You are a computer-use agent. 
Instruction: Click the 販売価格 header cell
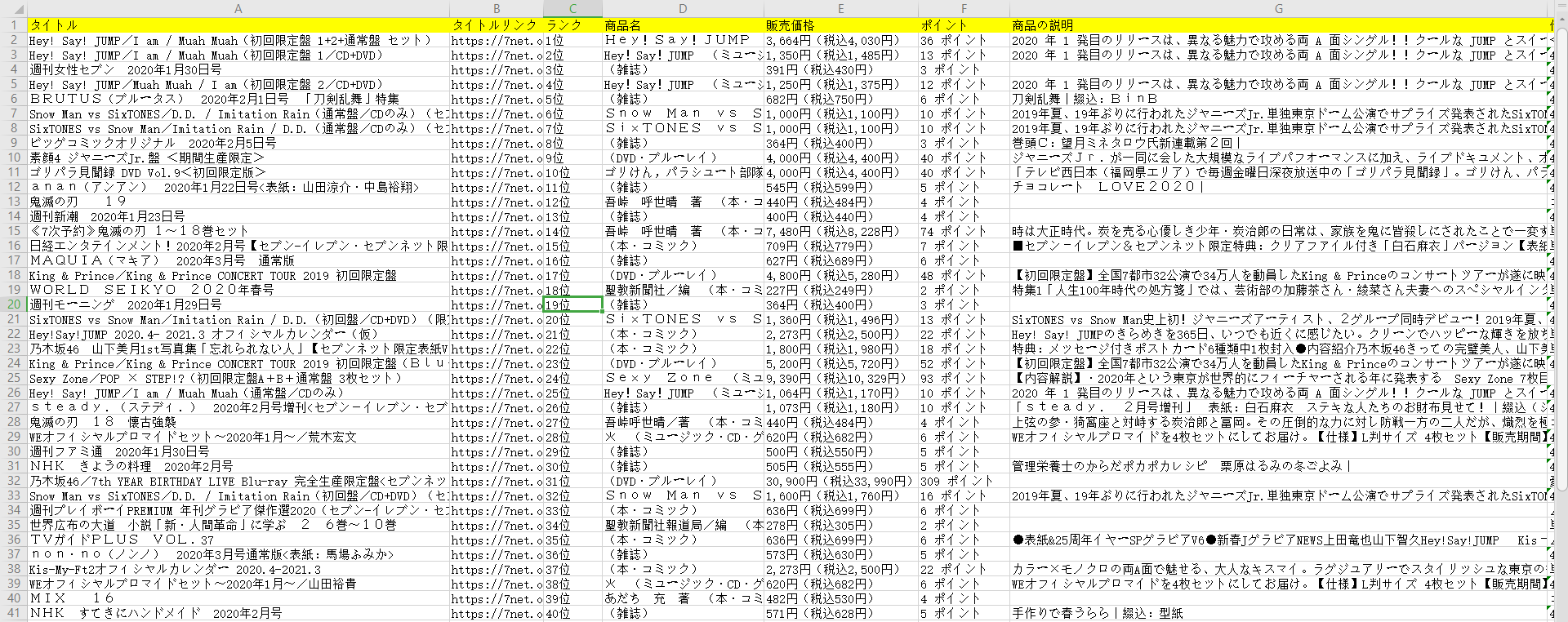[x=840, y=25]
